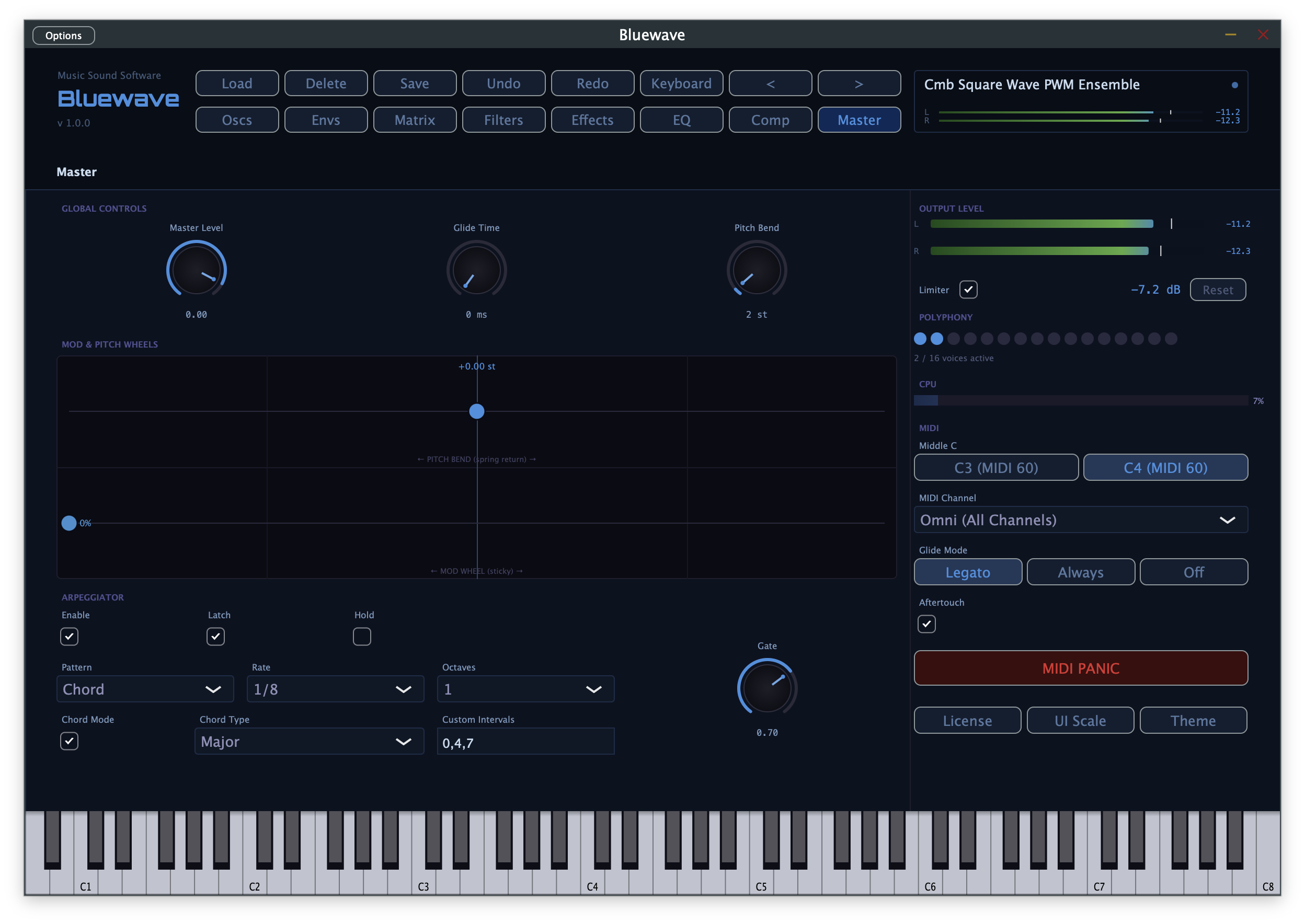Open the Octaves dropdown

click(525, 689)
